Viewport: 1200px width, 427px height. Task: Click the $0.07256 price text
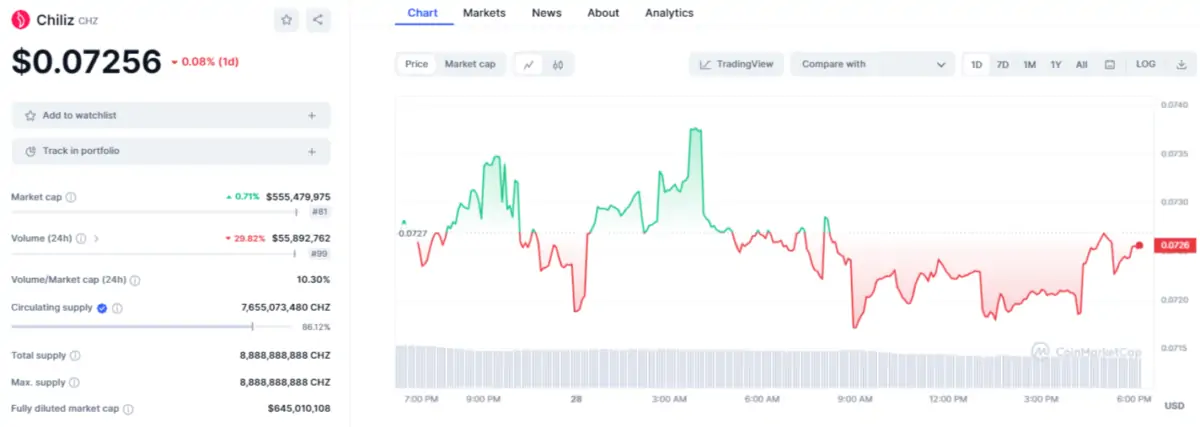[x=86, y=62]
